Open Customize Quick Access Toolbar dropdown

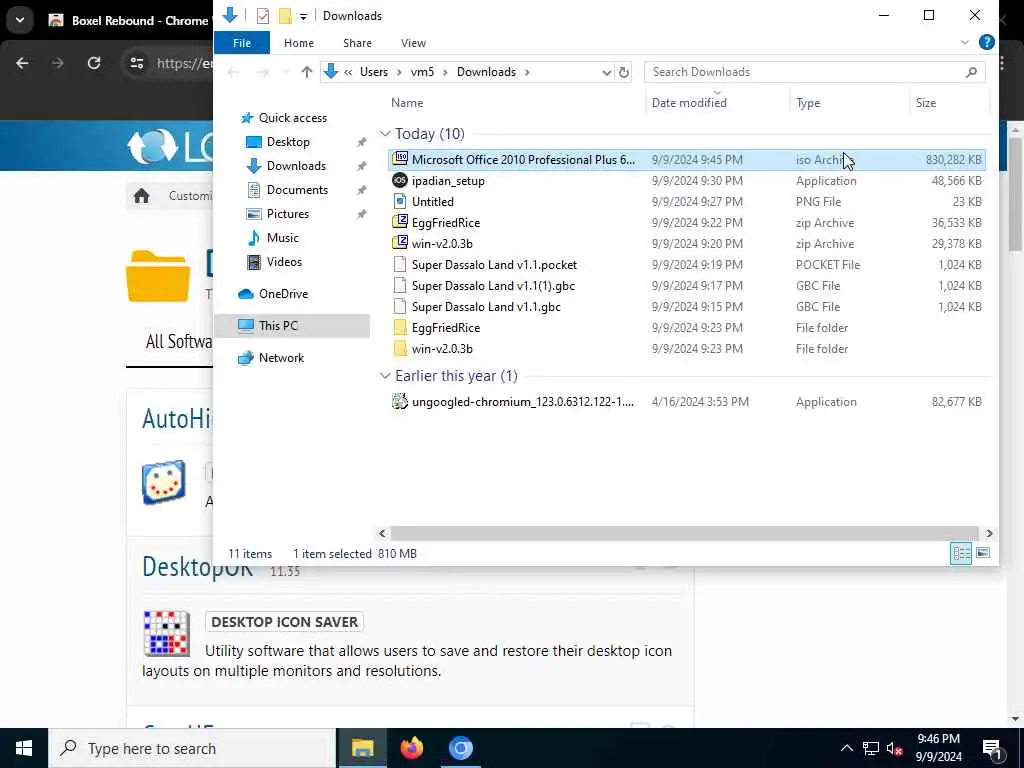[303, 16]
